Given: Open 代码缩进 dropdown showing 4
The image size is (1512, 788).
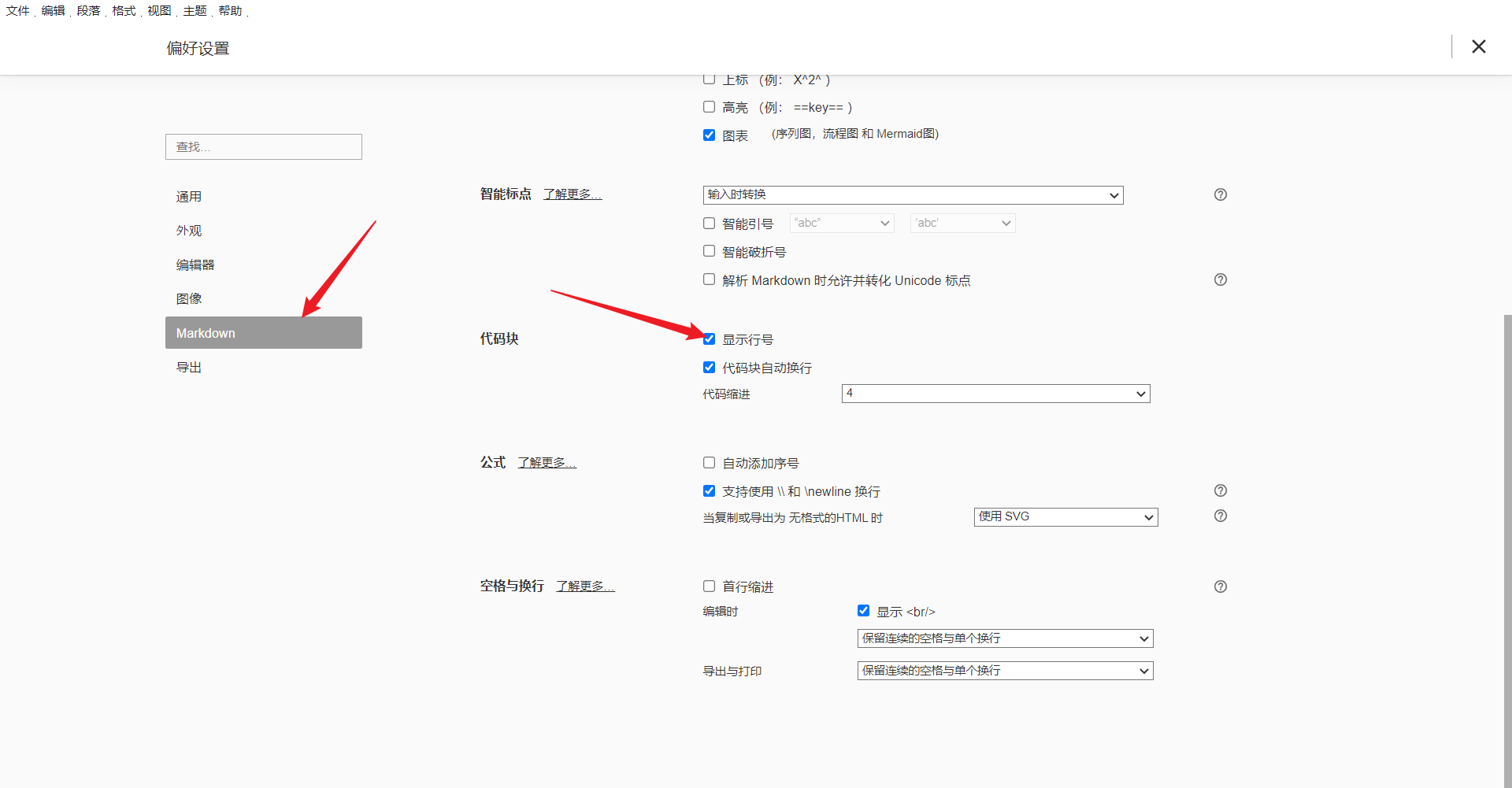Looking at the screenshot, I should (995, 394).
